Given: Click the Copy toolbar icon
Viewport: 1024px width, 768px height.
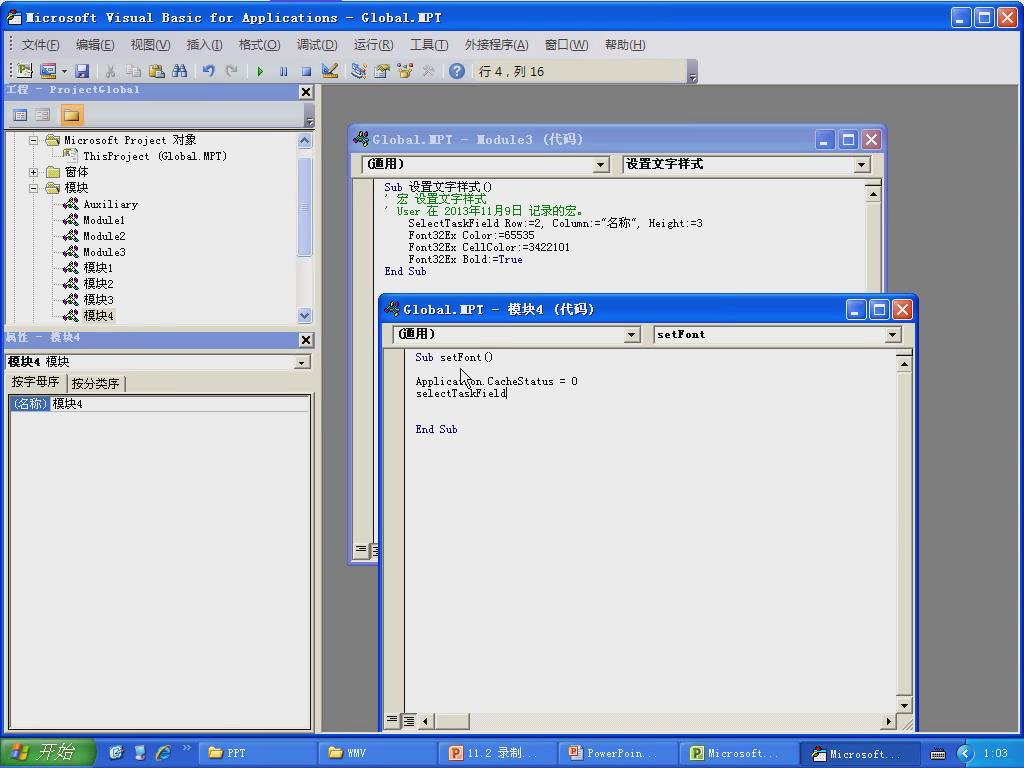Looking at the screenshot, I should tap(133, 71).
